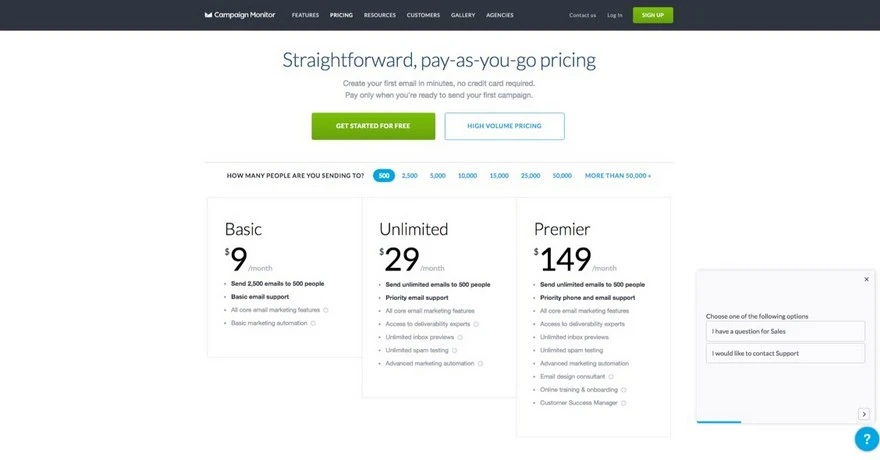Click info icon beside Unlimited inbox previews
This screenshot has width=880, height=460.
point(459,337)
